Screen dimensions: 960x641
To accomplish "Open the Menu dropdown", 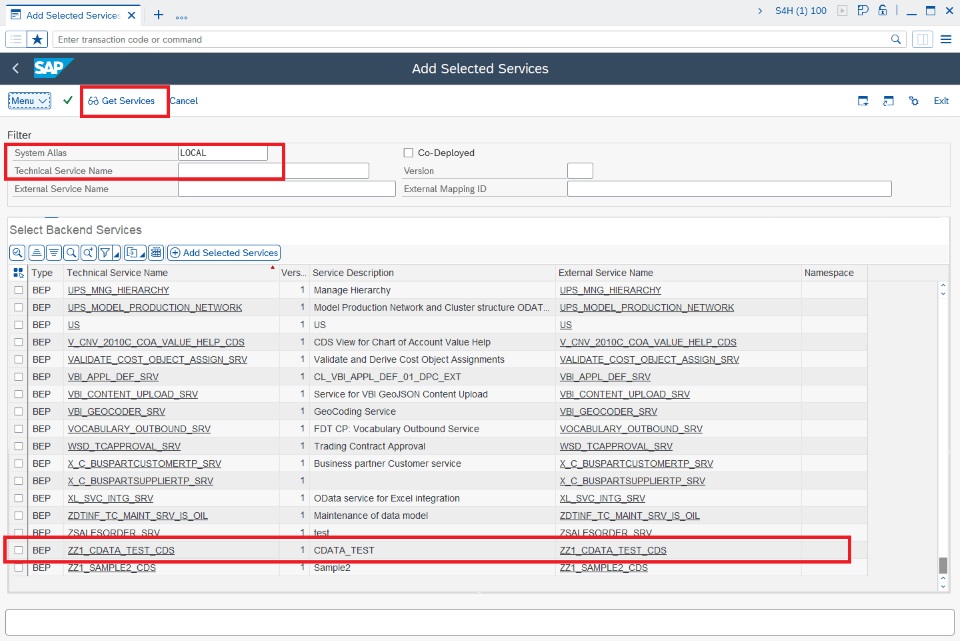I will pos(27,101).
